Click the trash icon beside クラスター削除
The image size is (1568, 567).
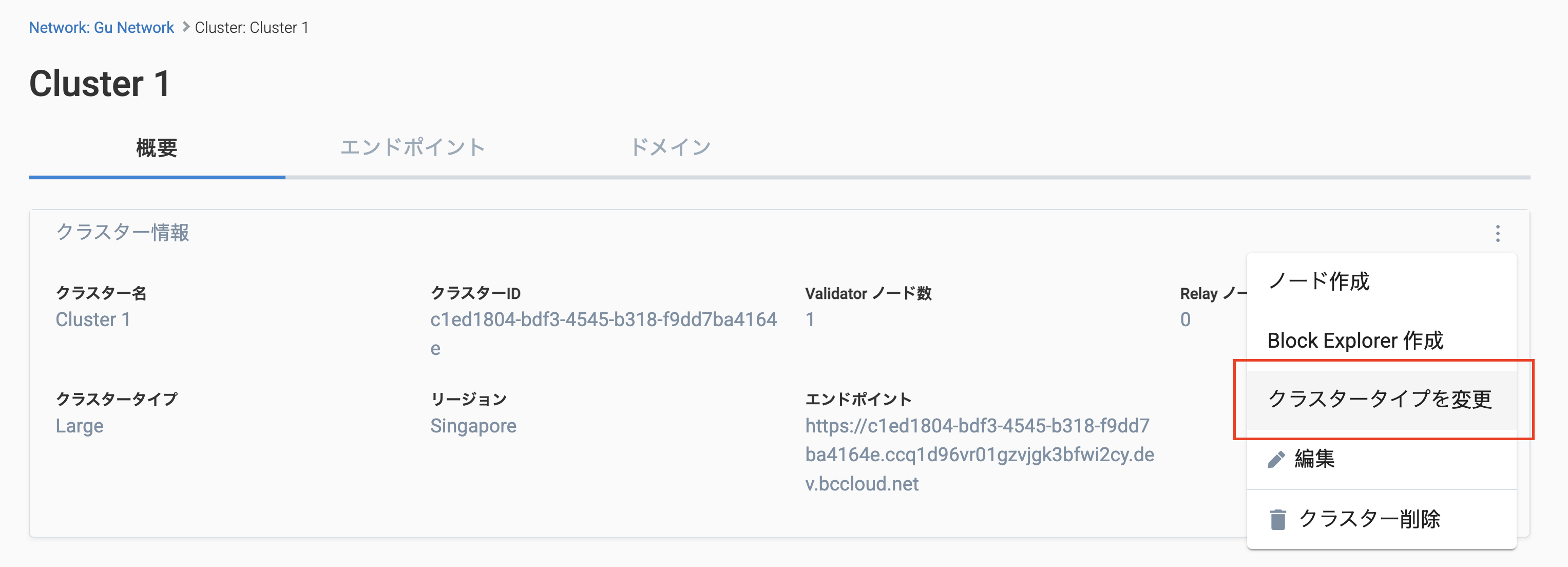(x=1277, y=520)
